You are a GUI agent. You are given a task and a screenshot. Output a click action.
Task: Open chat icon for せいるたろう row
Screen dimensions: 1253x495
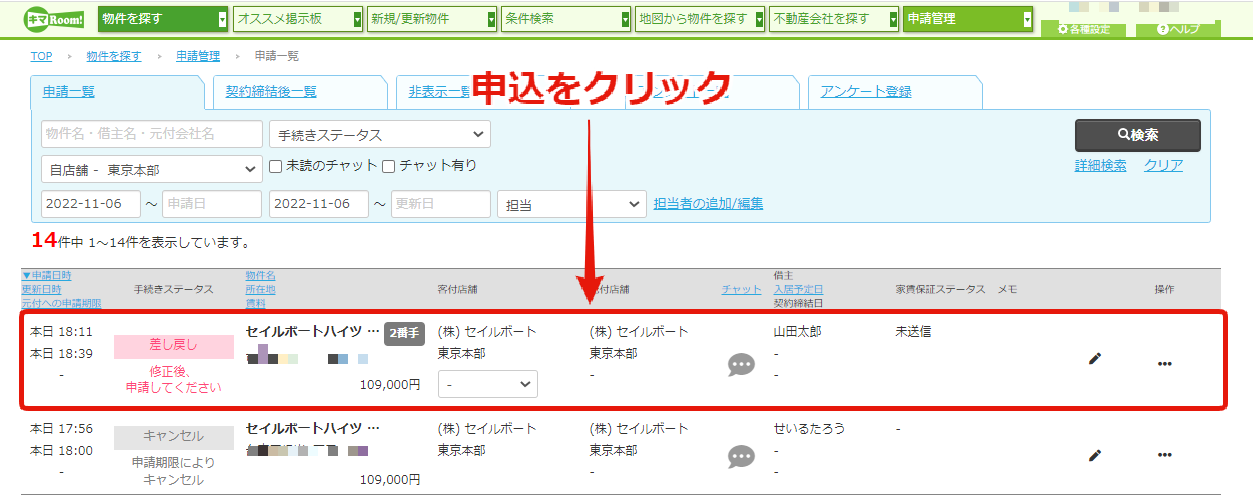point(741,457)
